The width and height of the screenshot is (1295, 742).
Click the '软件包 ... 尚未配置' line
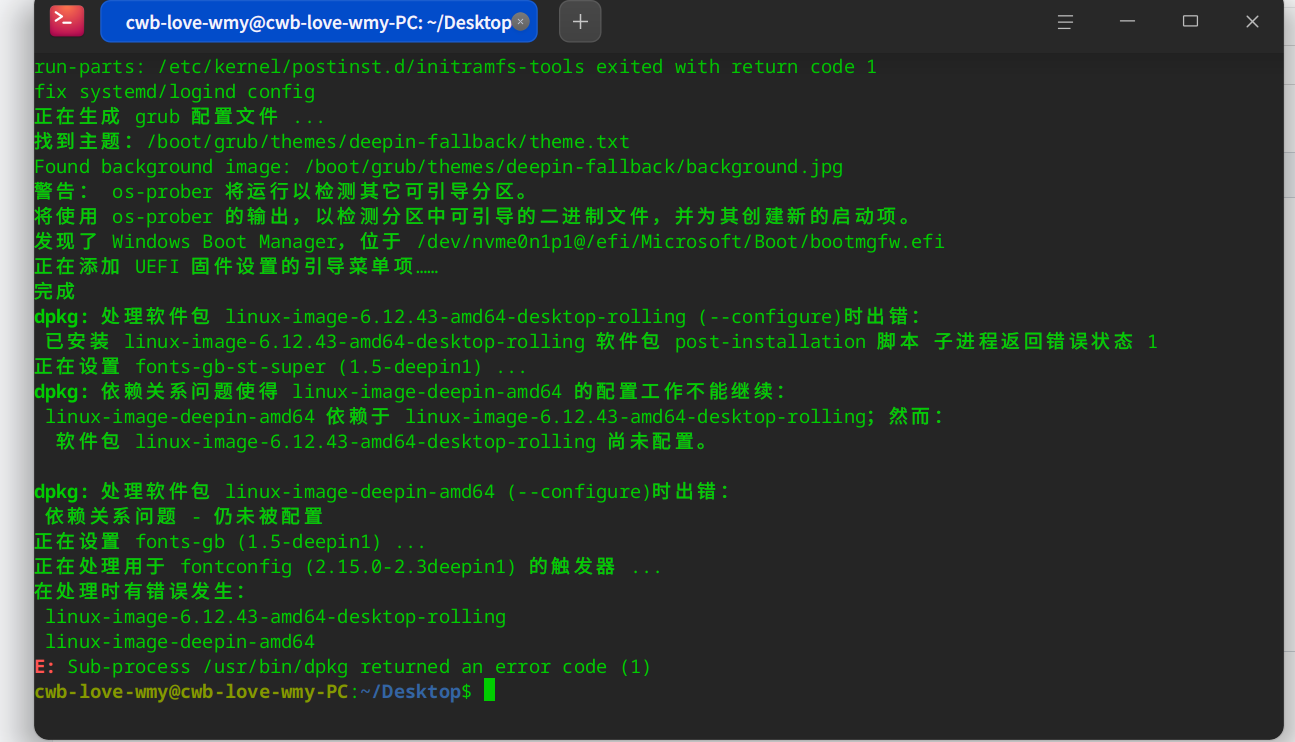[x=384, y=442]
